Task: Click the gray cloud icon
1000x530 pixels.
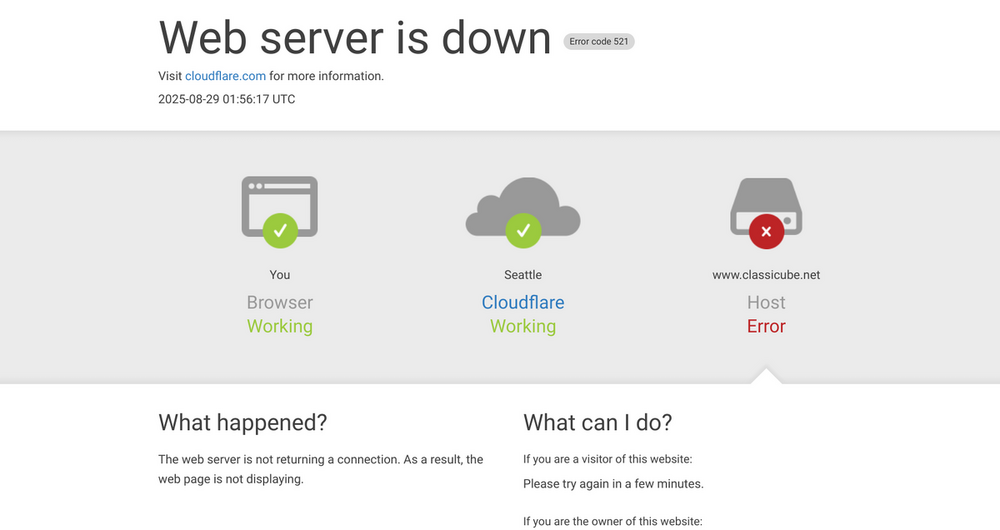Action: click(523, 207)
